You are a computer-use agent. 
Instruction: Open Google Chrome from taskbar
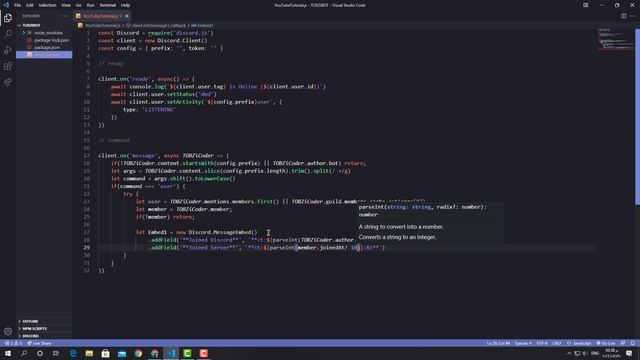[138, 353]
